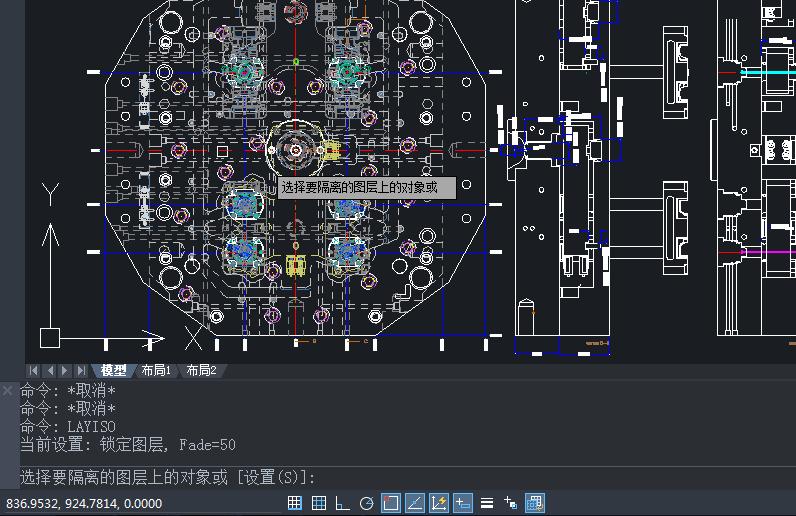This screenshot has height=516, width=796.
Task: Click the LAYISO command history line
Action: (x=68, y=427)
